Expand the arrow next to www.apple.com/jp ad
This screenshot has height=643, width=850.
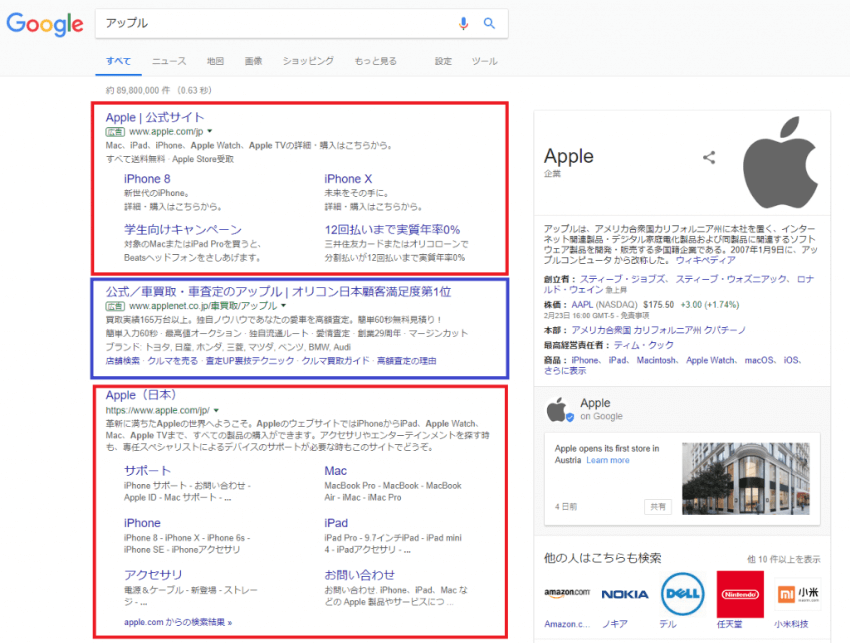(x=210, y=131)
